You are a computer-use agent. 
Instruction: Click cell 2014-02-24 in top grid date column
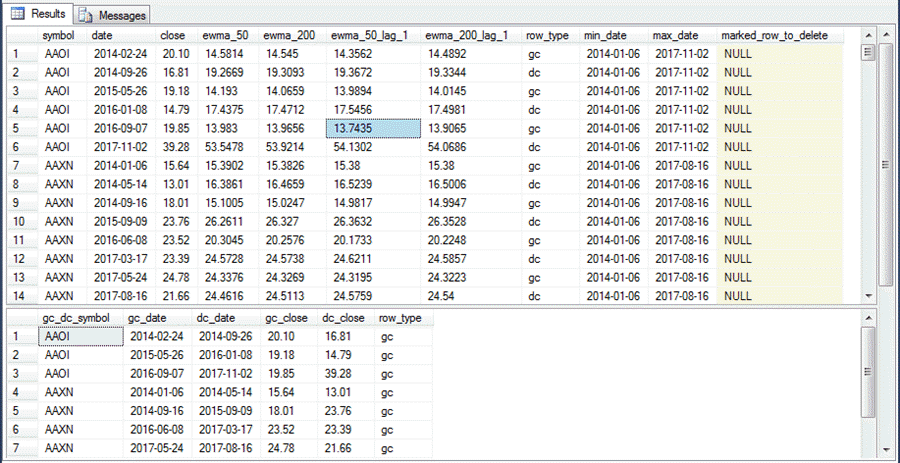coord(119,54)
